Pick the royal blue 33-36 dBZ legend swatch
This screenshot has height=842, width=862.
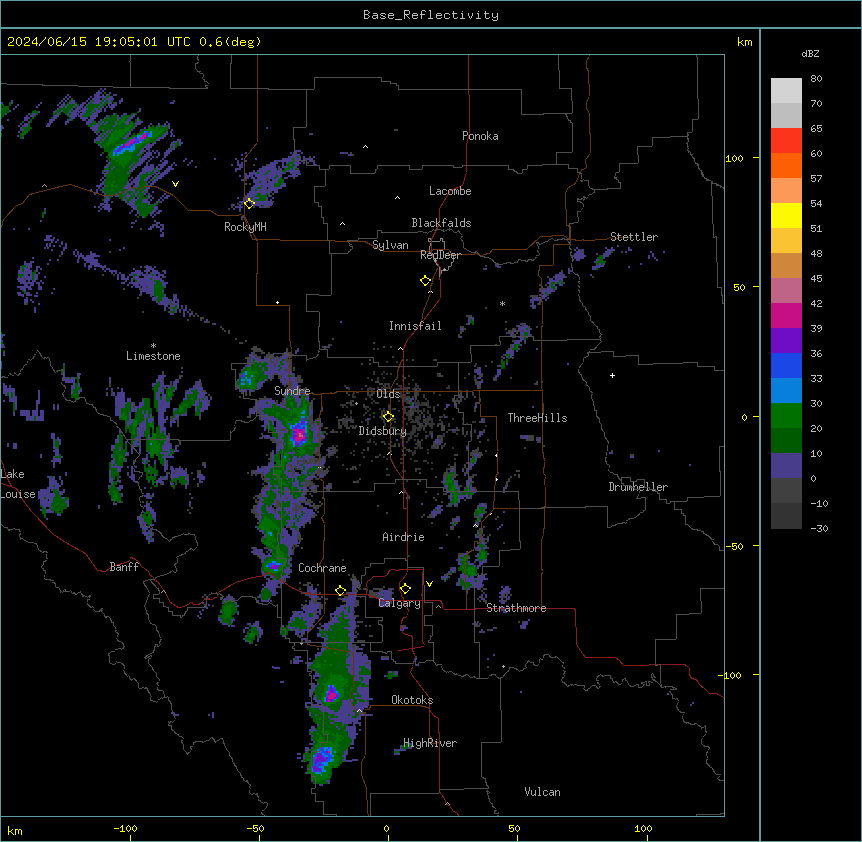pyautogui.click(x=786, y=365)
